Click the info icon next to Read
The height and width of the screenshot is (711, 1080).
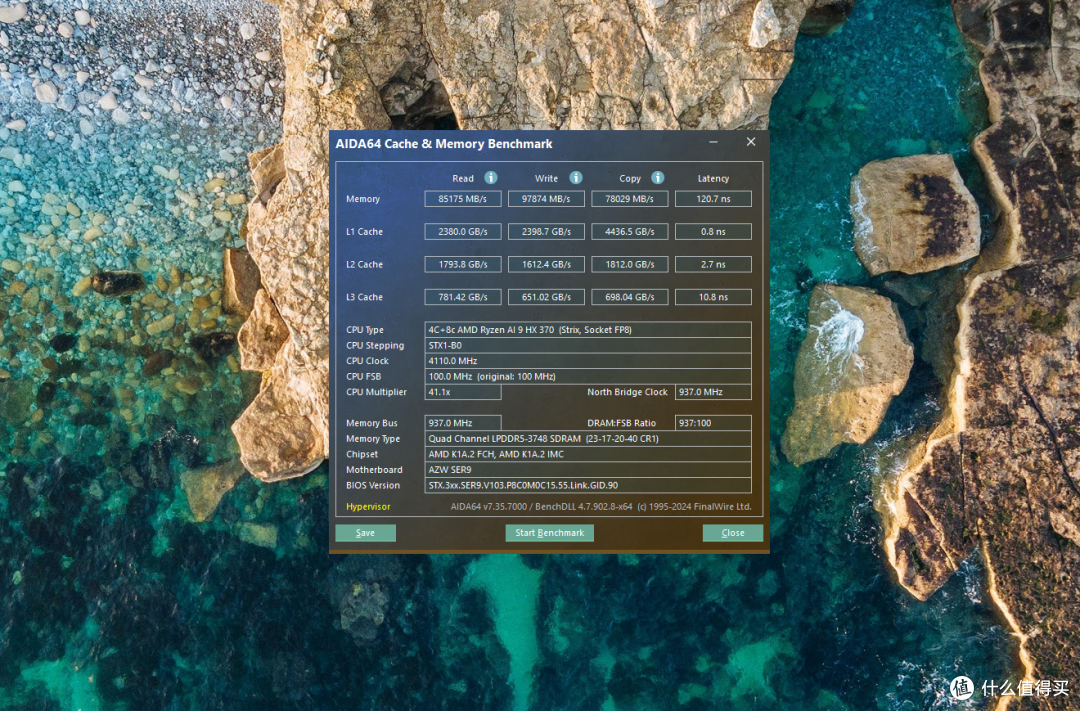tap(491, 178)
